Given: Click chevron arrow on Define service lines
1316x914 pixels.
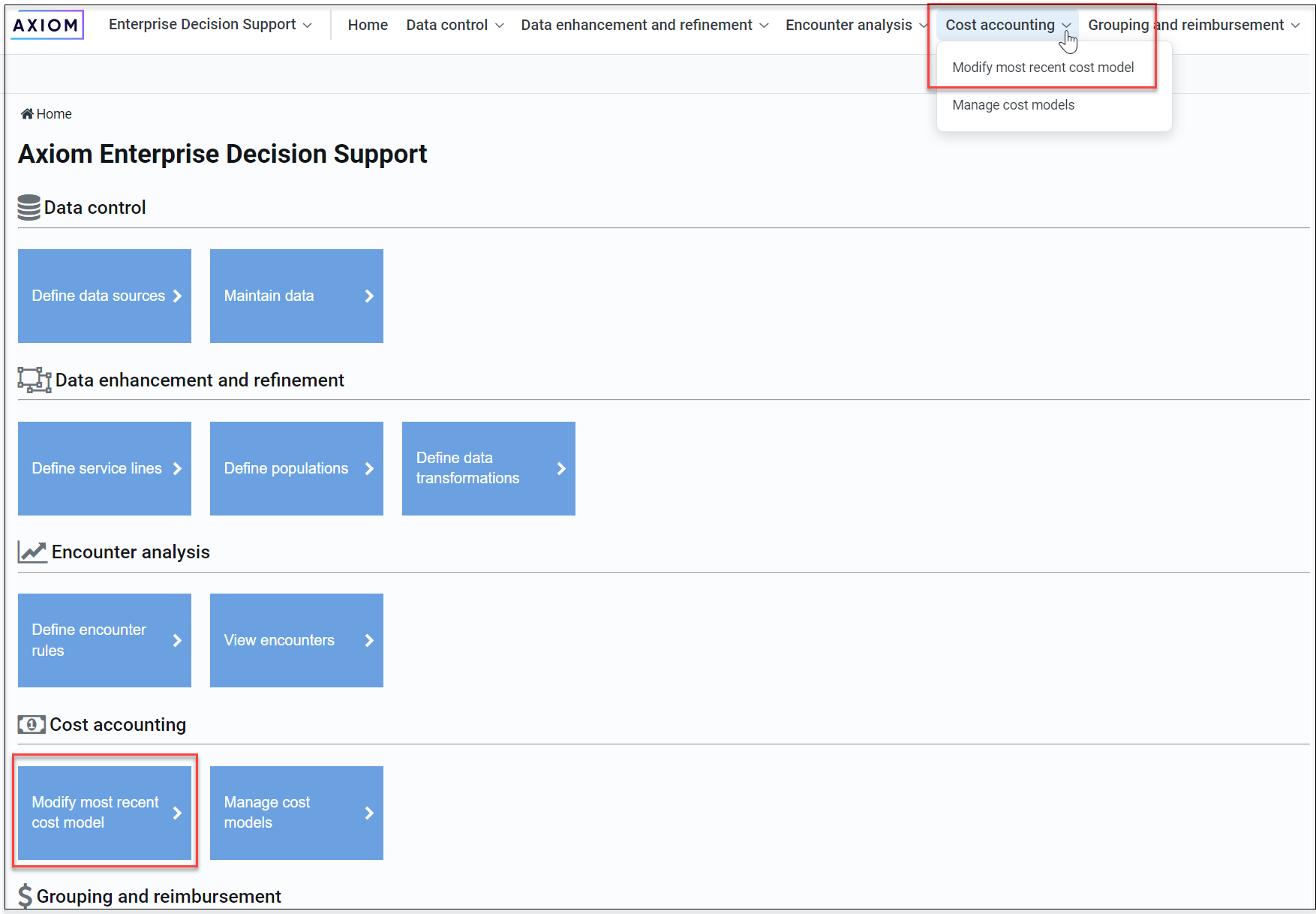Looking at the screenshot, I should click(177, 468).
